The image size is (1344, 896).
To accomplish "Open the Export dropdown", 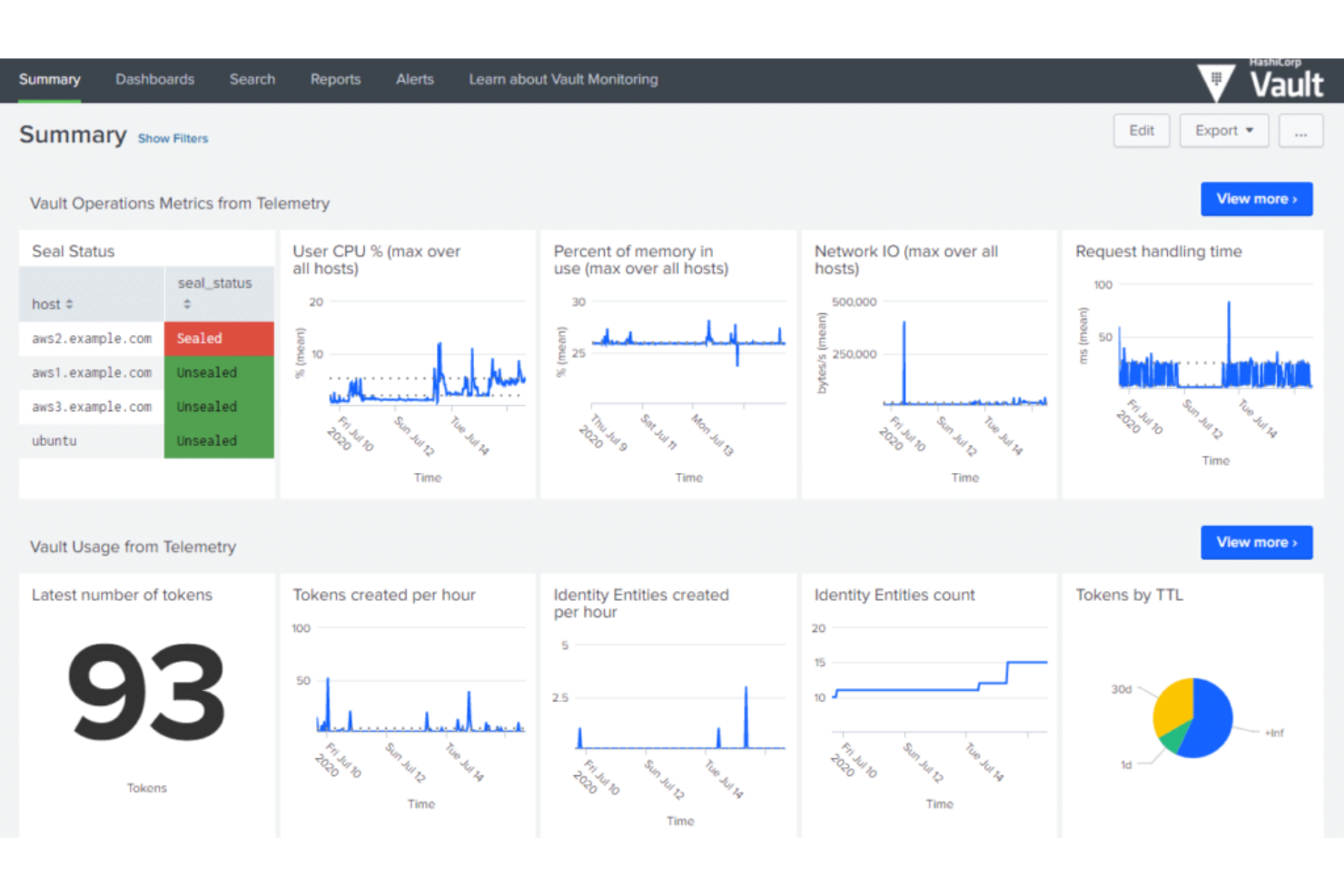I will coord(1222,130).
